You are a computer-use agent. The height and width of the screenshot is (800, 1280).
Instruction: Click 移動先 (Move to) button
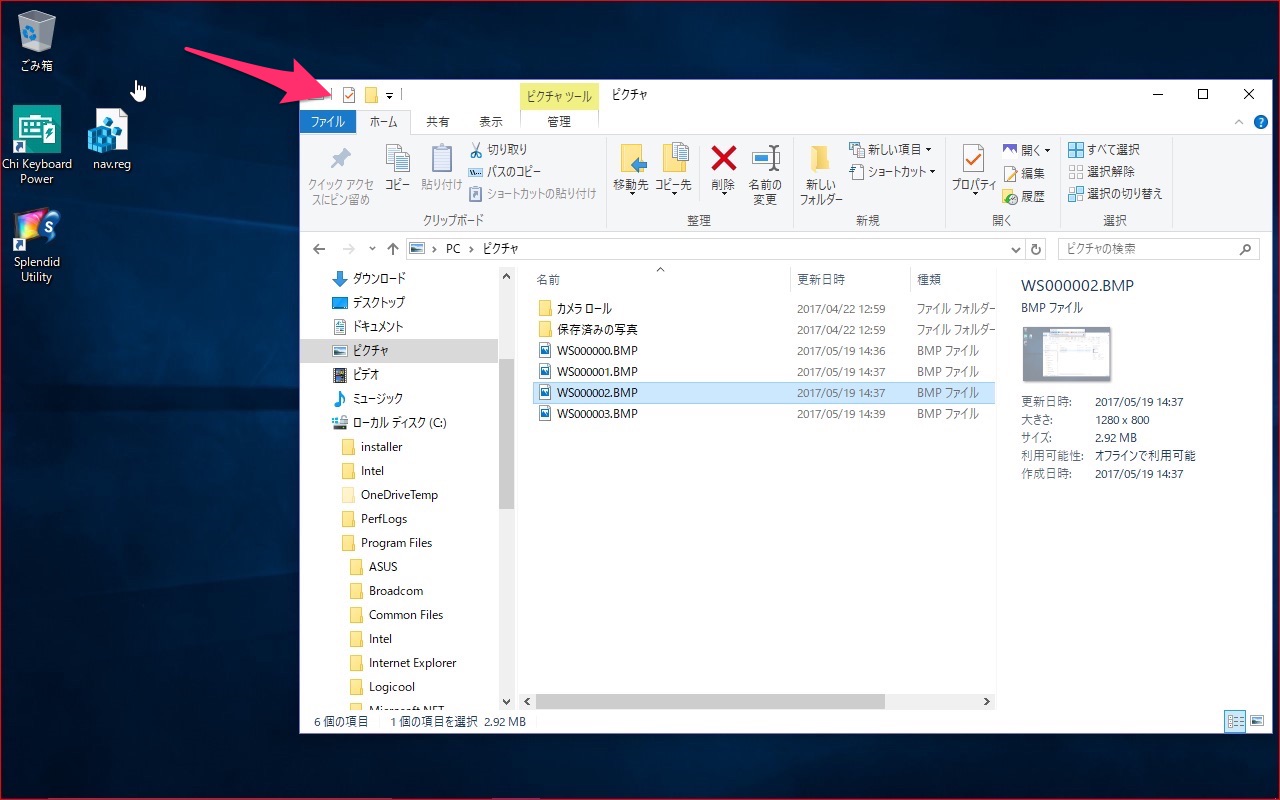click(631, 167)
